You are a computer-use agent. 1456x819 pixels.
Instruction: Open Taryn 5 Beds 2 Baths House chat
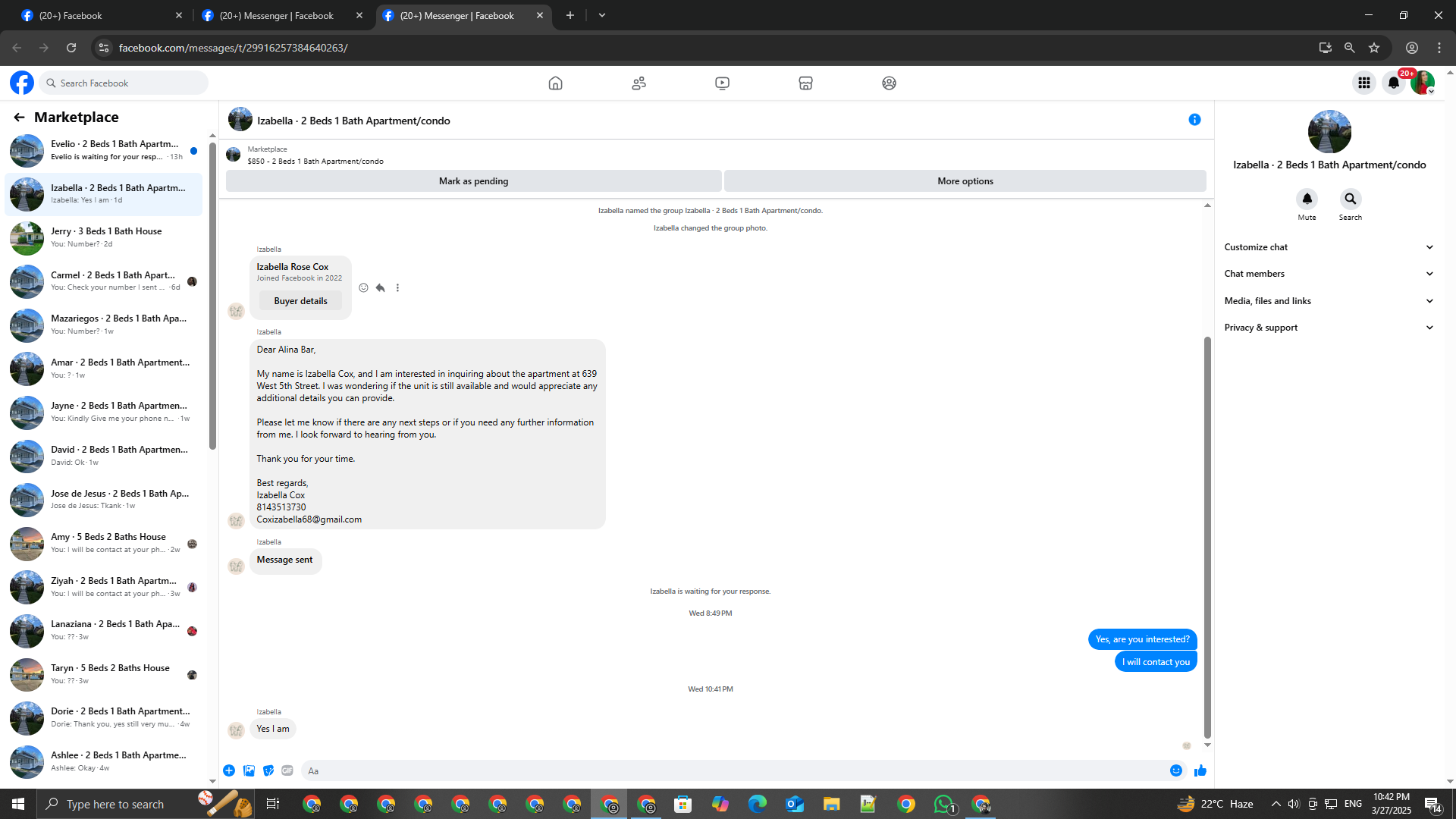click(104, 675)
